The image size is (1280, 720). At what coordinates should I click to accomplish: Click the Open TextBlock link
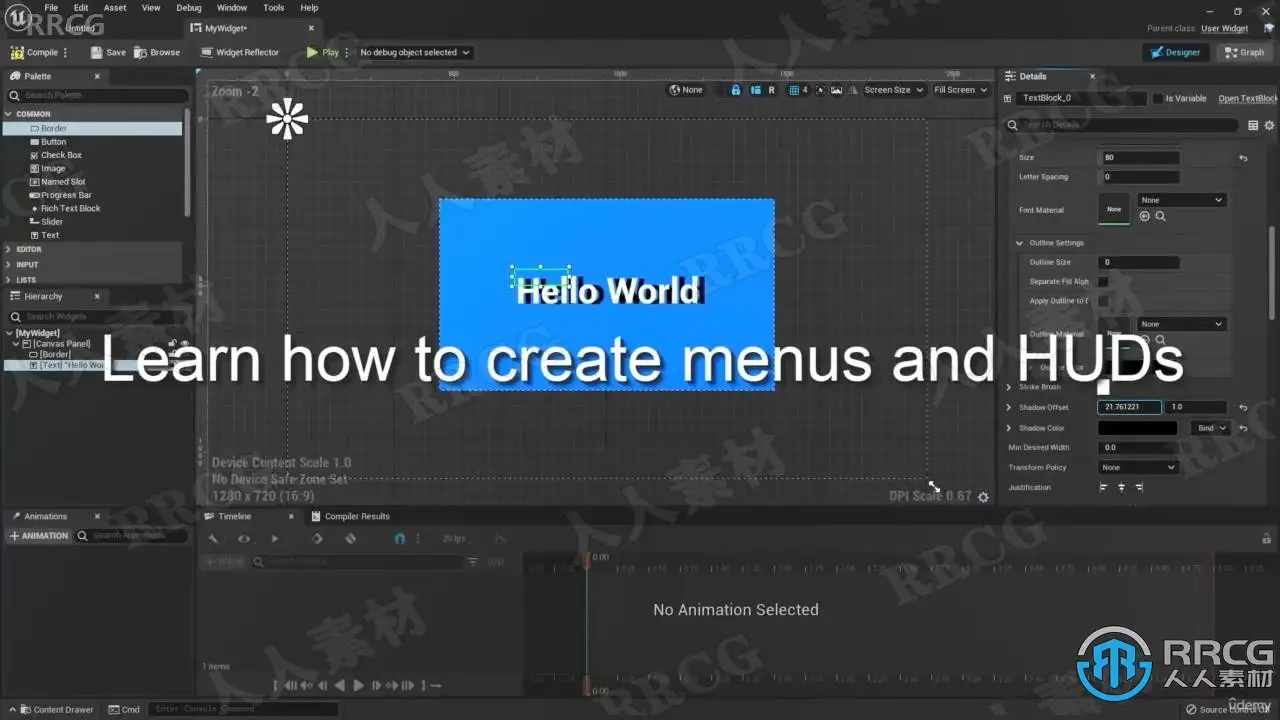(x=1248, y=99)
